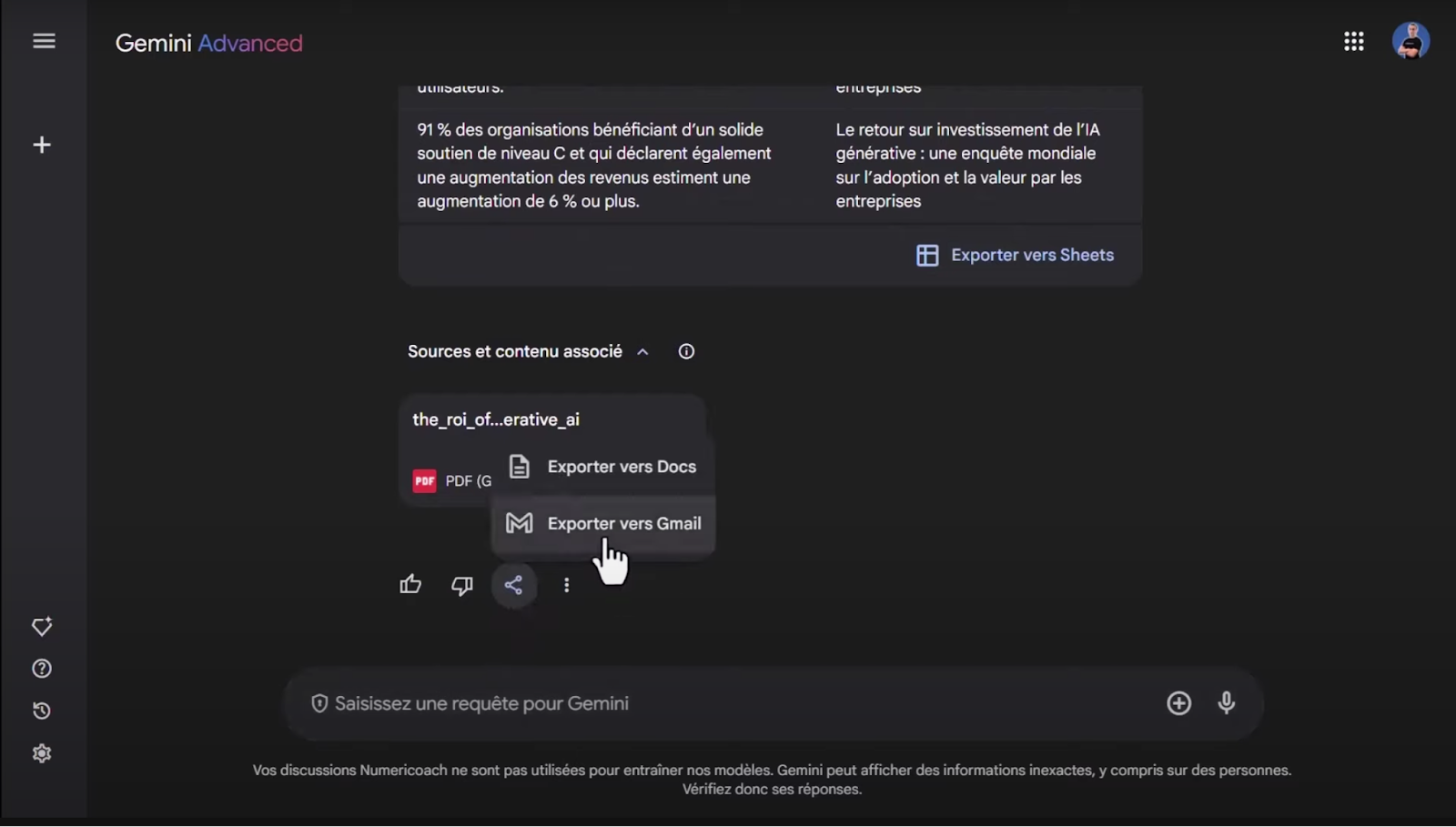Click the Vos discussions Numericoach disclaimer text

[x=772, y=780]
